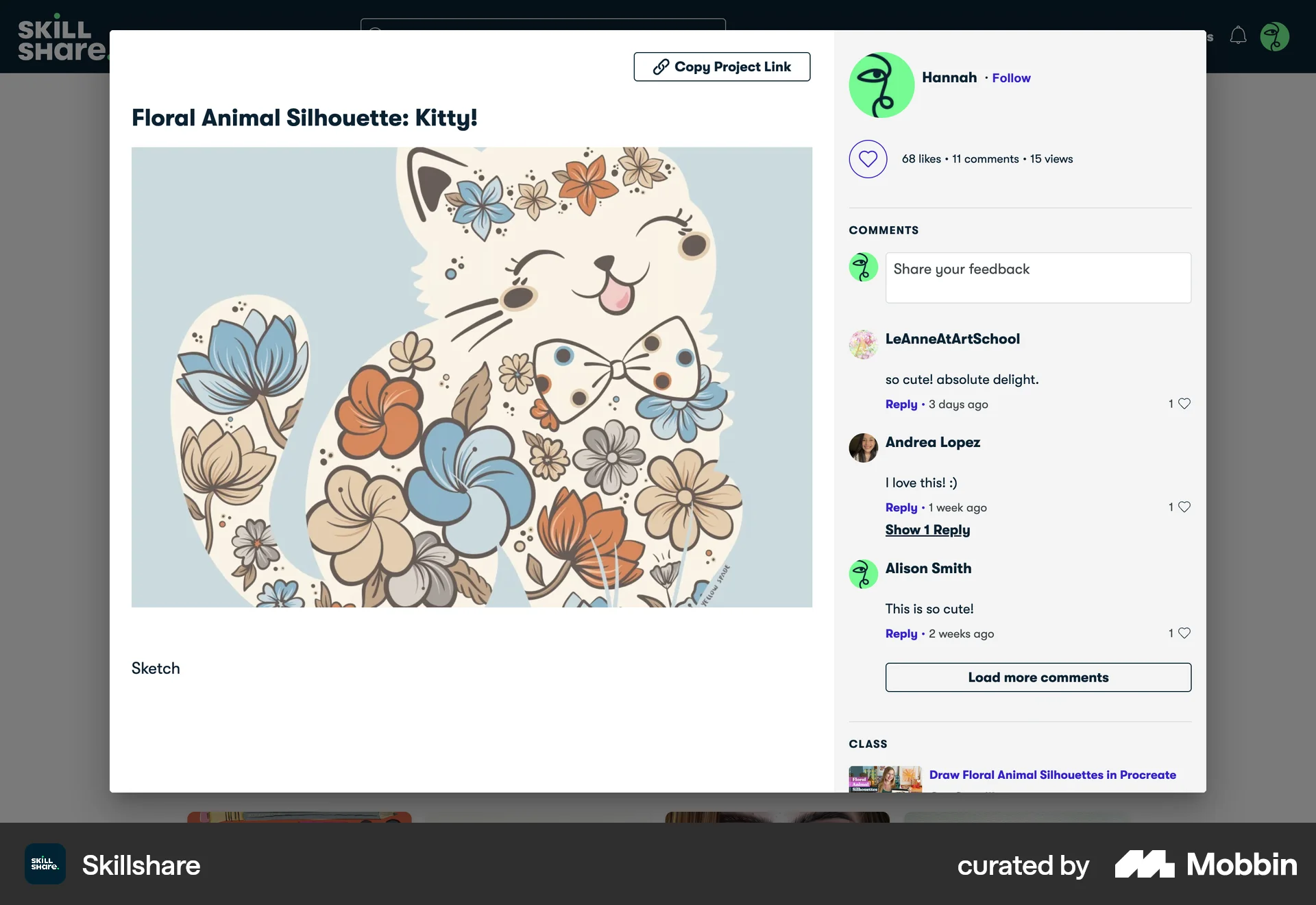Click the link icon inside Copy Project Link
1316x905 pixels.
[x=661, y=67]
